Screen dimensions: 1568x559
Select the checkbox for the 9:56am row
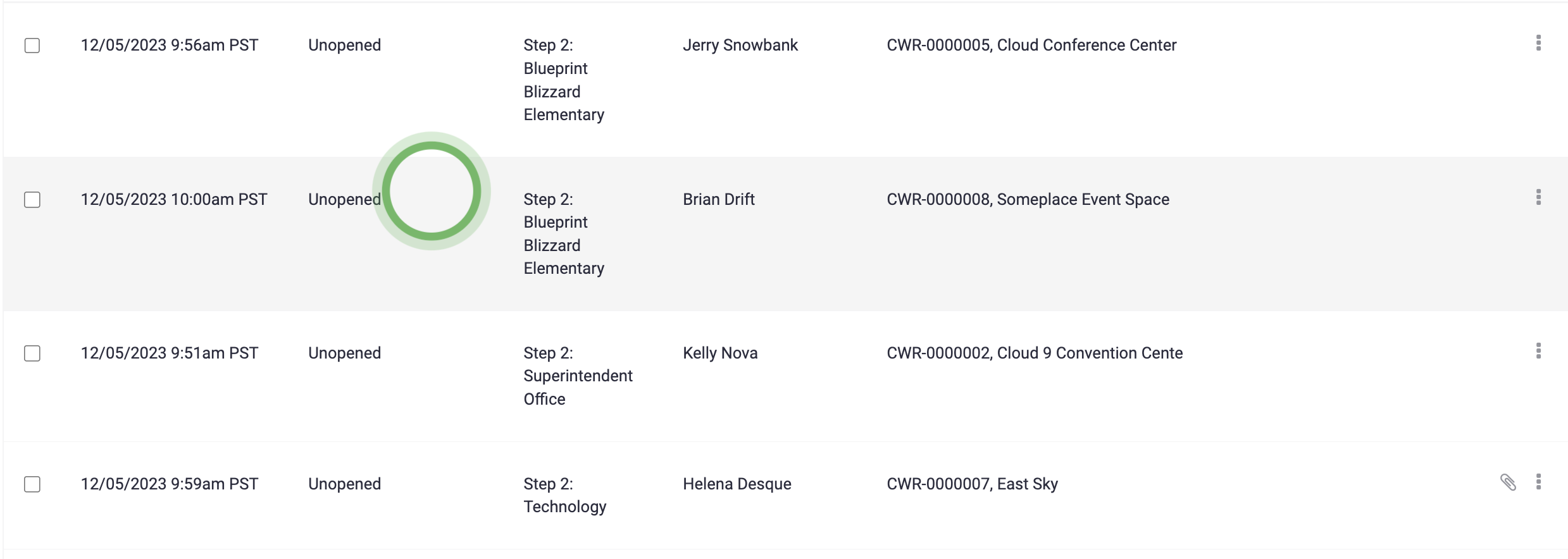tap(32, 46)
